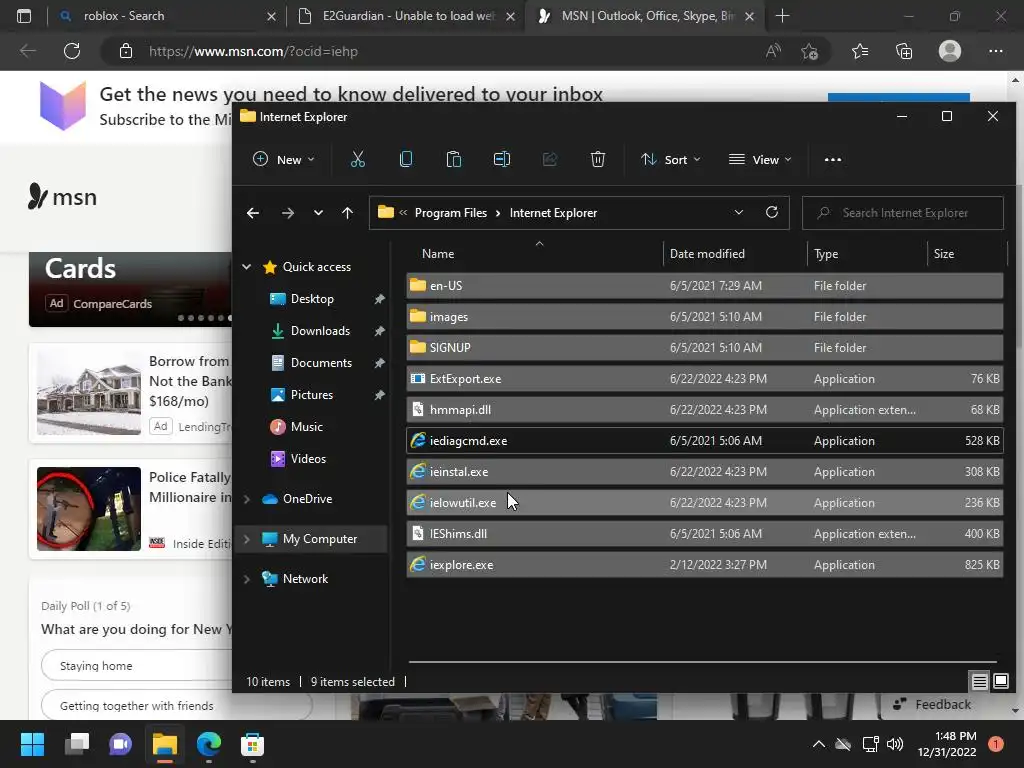Add this page to favorites star icon
Viewport: 1024px width, 768px height.
click(x=810, y=51)
